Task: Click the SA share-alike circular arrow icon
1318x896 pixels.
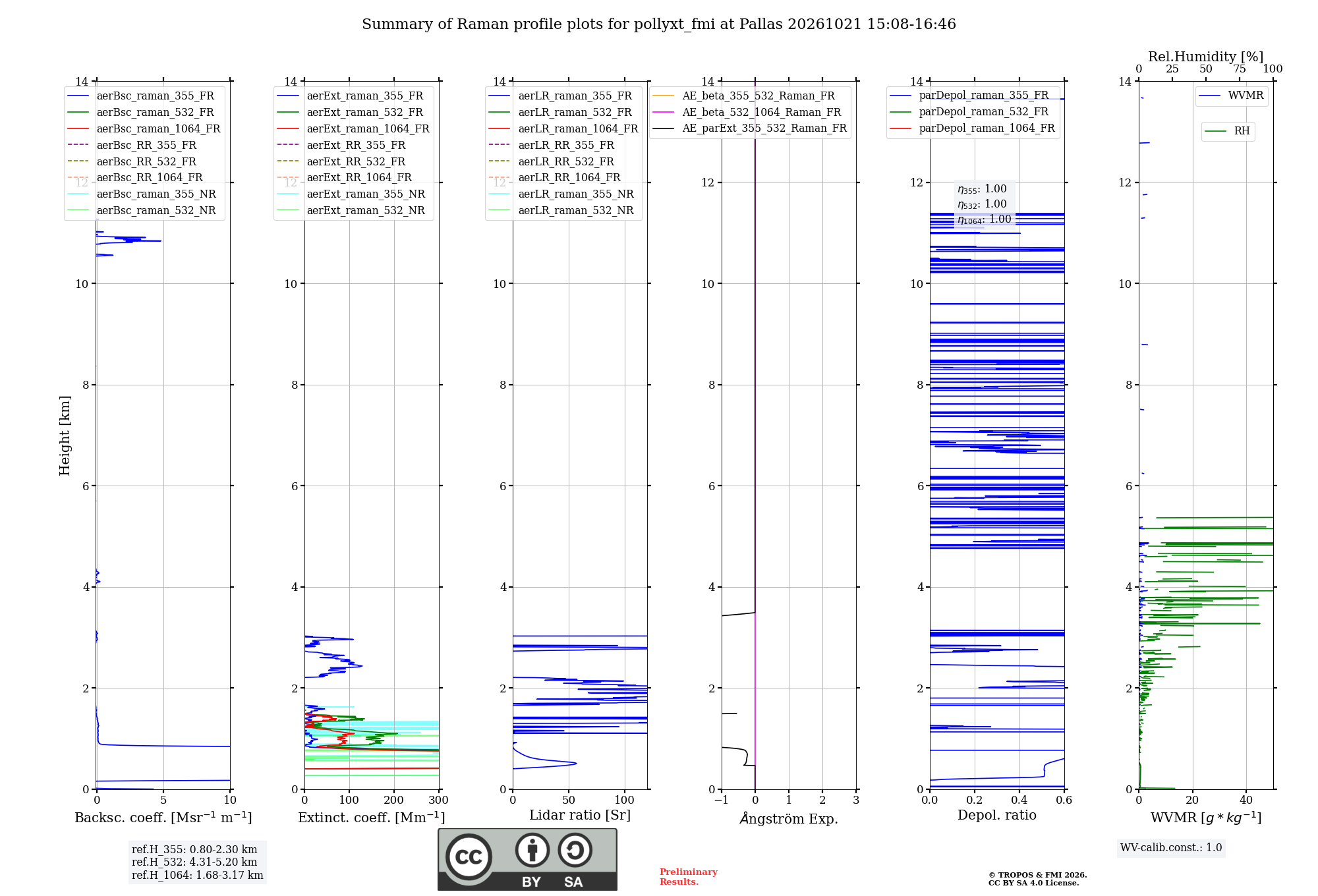Action: point(575,850)
